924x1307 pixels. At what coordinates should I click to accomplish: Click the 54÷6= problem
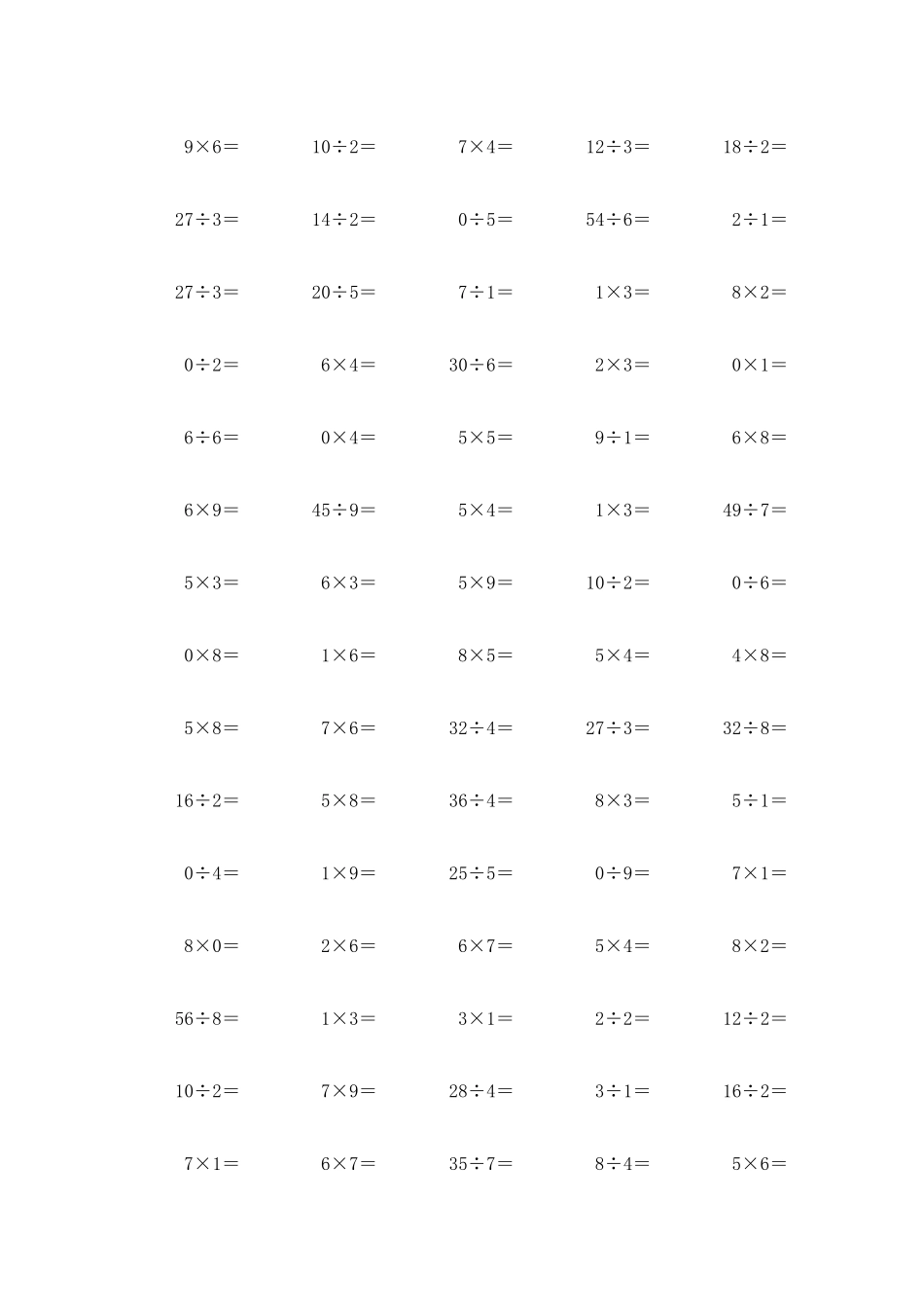pyautogui.click(x=618, y=221)
